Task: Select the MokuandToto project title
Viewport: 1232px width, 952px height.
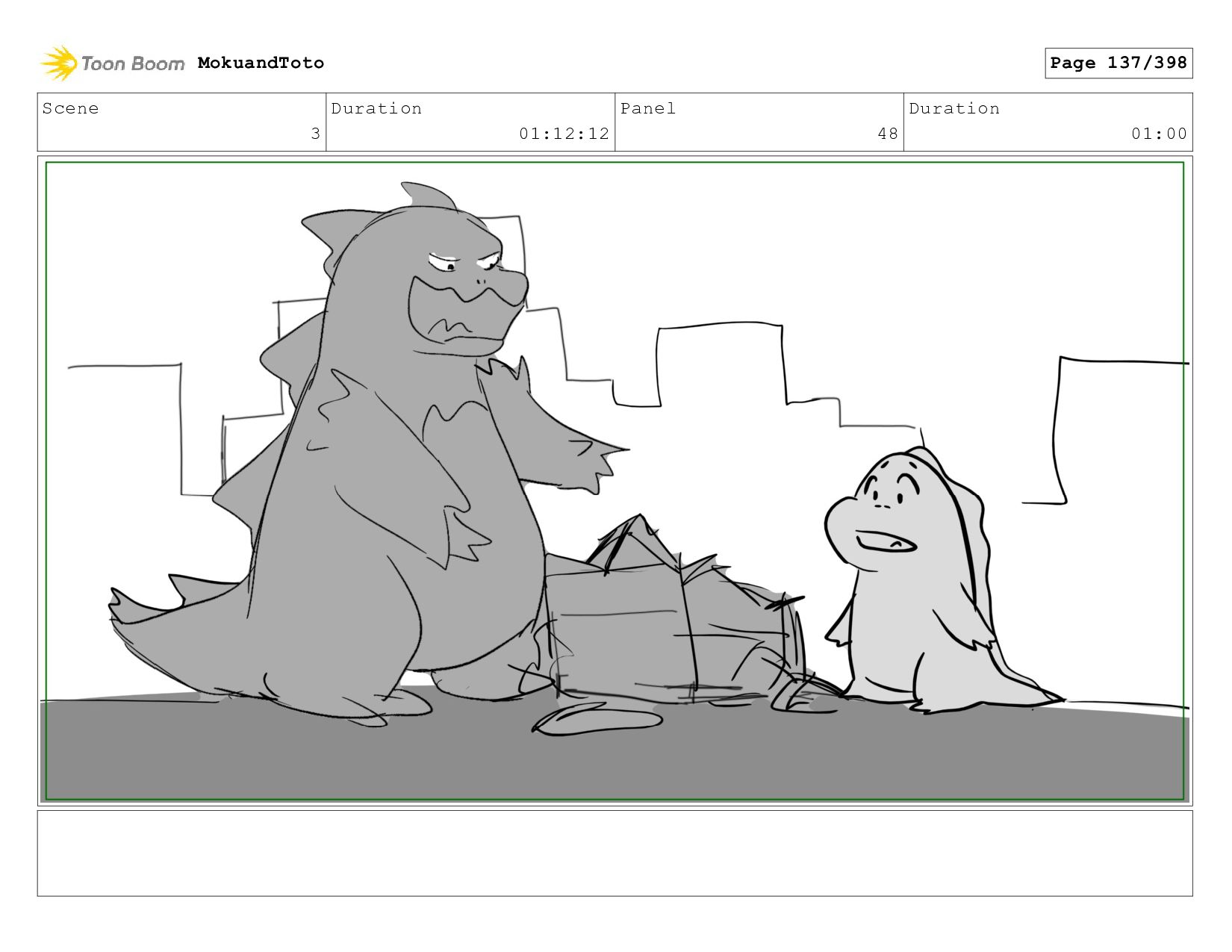Action: point(261,63)
